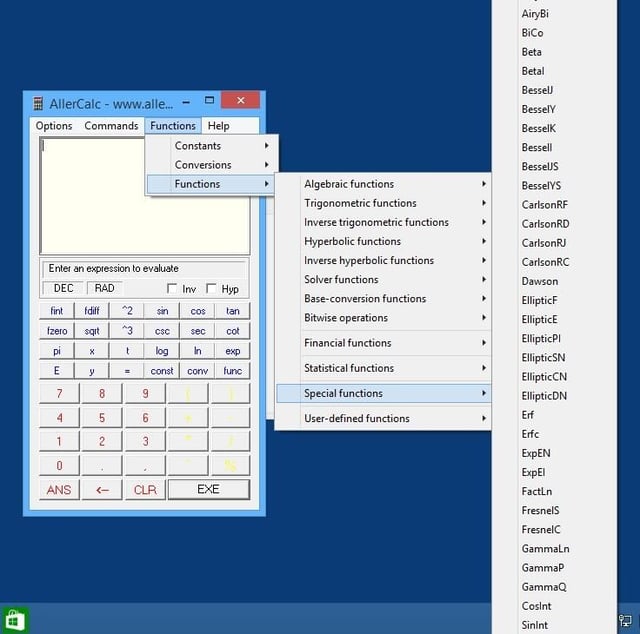Choose EllipticF special function

tap(554, 300)
